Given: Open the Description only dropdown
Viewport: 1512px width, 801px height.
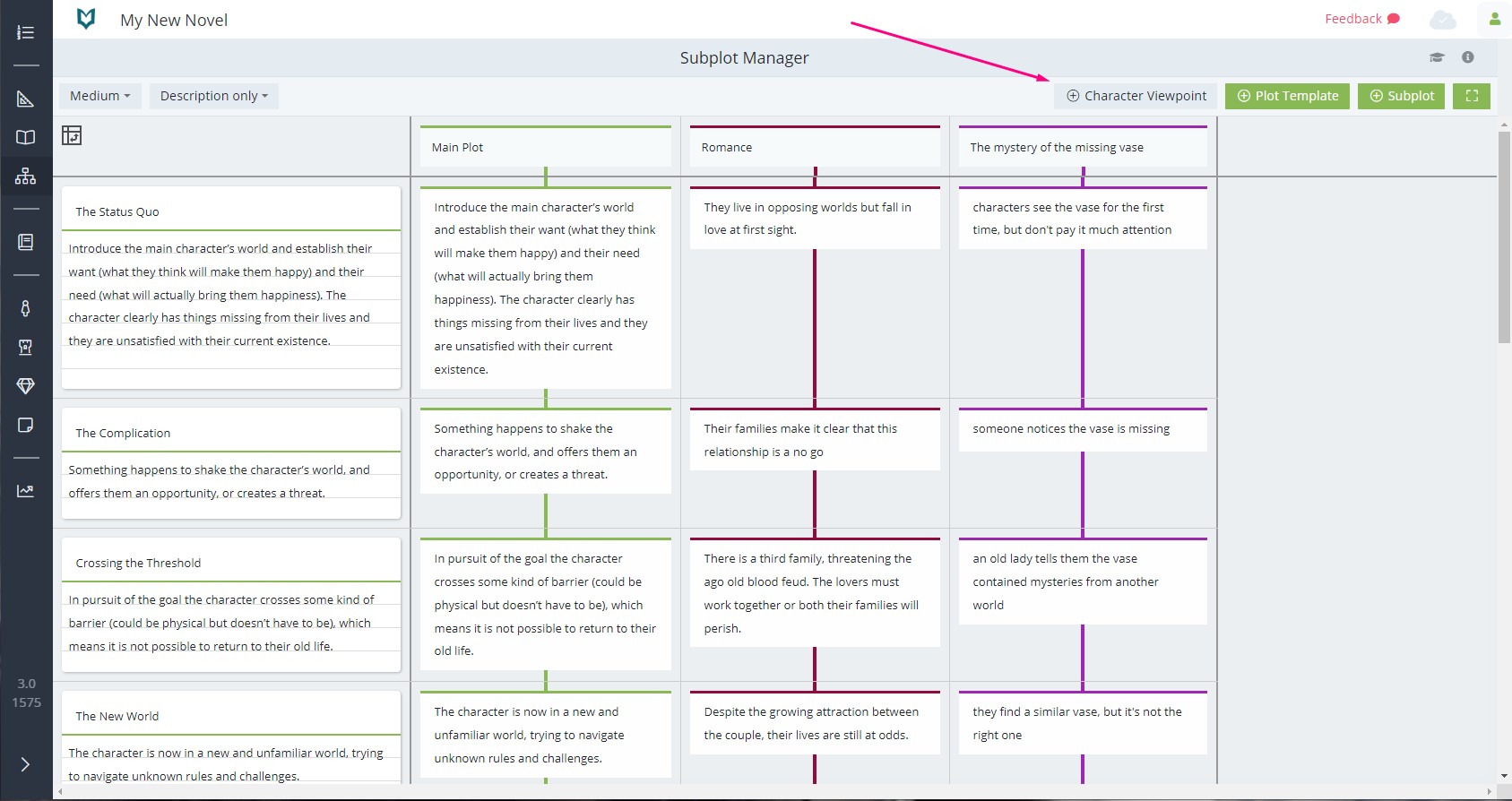Looking at the screenshot, I should (214, 96).
